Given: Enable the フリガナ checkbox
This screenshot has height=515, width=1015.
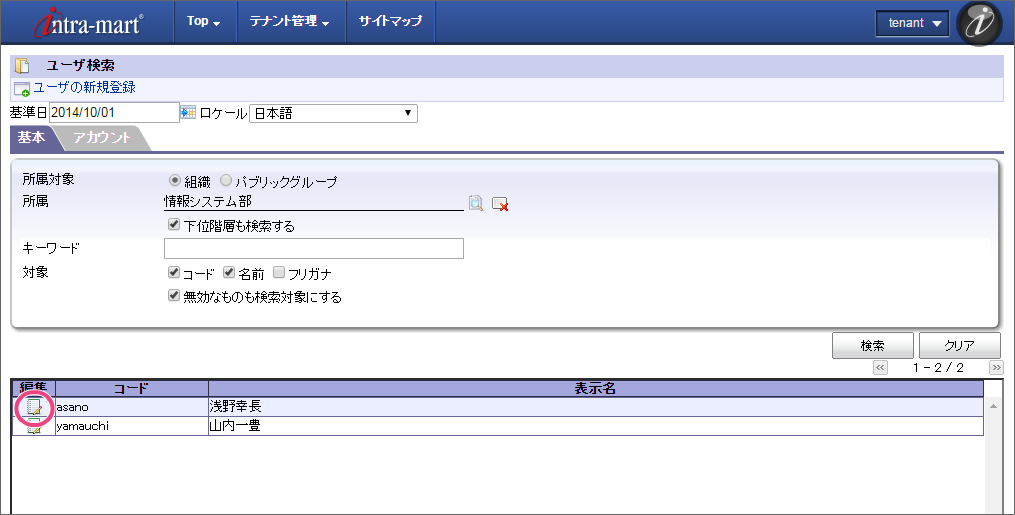Looking at the screenshot, I should tap(279, 272).
